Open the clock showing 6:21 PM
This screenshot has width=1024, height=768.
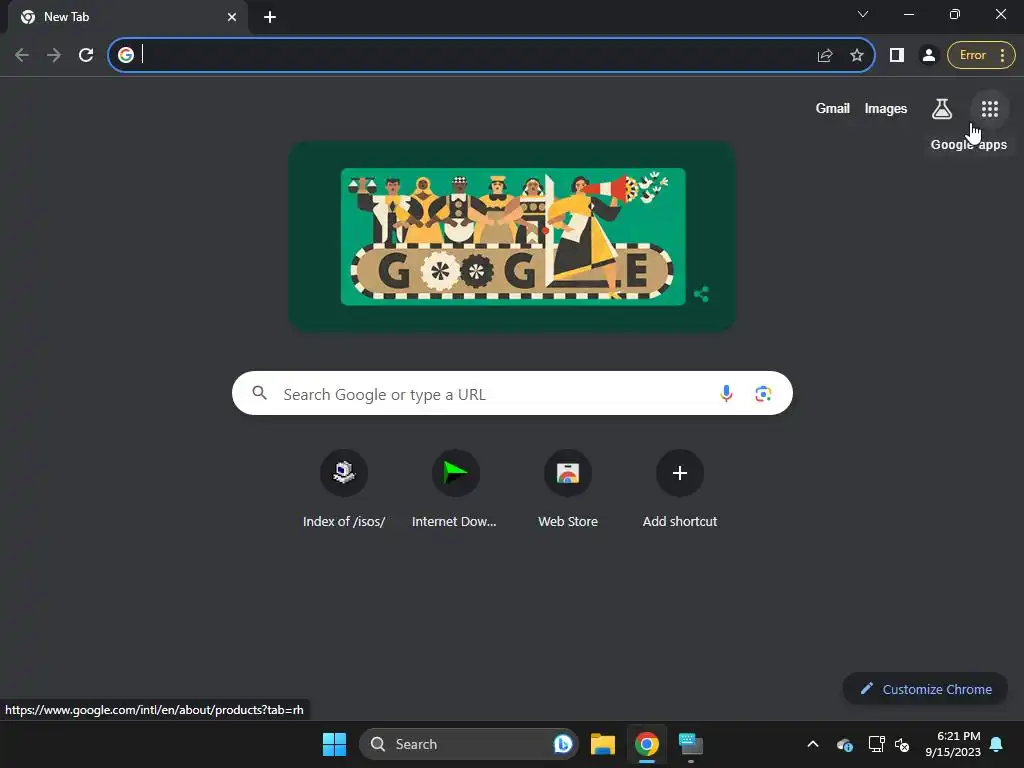(x=953, y=744)
